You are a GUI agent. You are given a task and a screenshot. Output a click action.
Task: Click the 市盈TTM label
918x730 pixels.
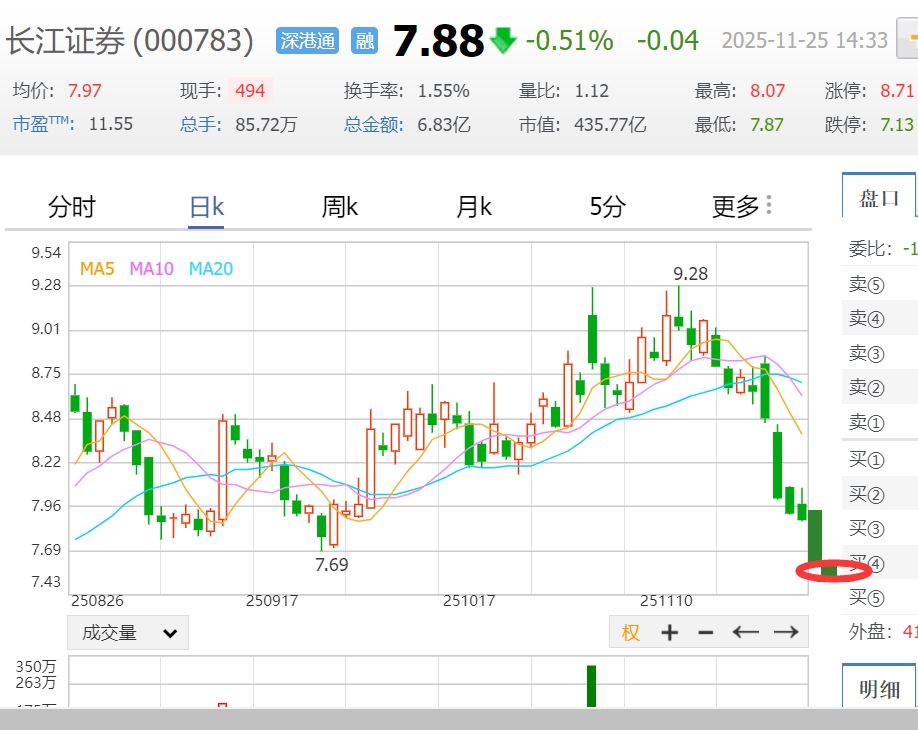click(44, 124)
